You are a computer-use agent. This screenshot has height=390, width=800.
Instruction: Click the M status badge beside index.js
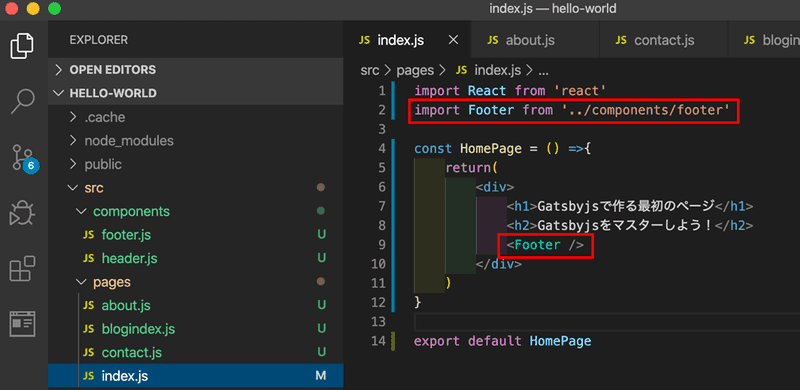[x=321, y=376]
